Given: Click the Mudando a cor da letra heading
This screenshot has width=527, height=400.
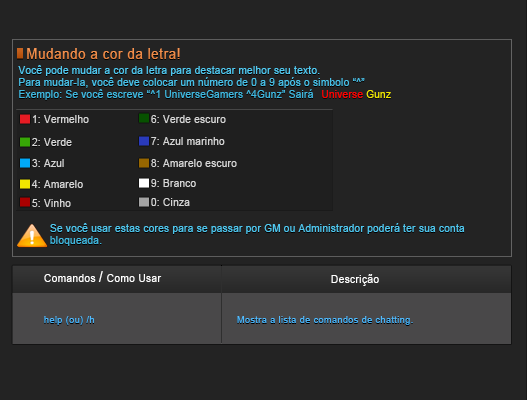Looking at the screenshot, I should coord(103,54).
